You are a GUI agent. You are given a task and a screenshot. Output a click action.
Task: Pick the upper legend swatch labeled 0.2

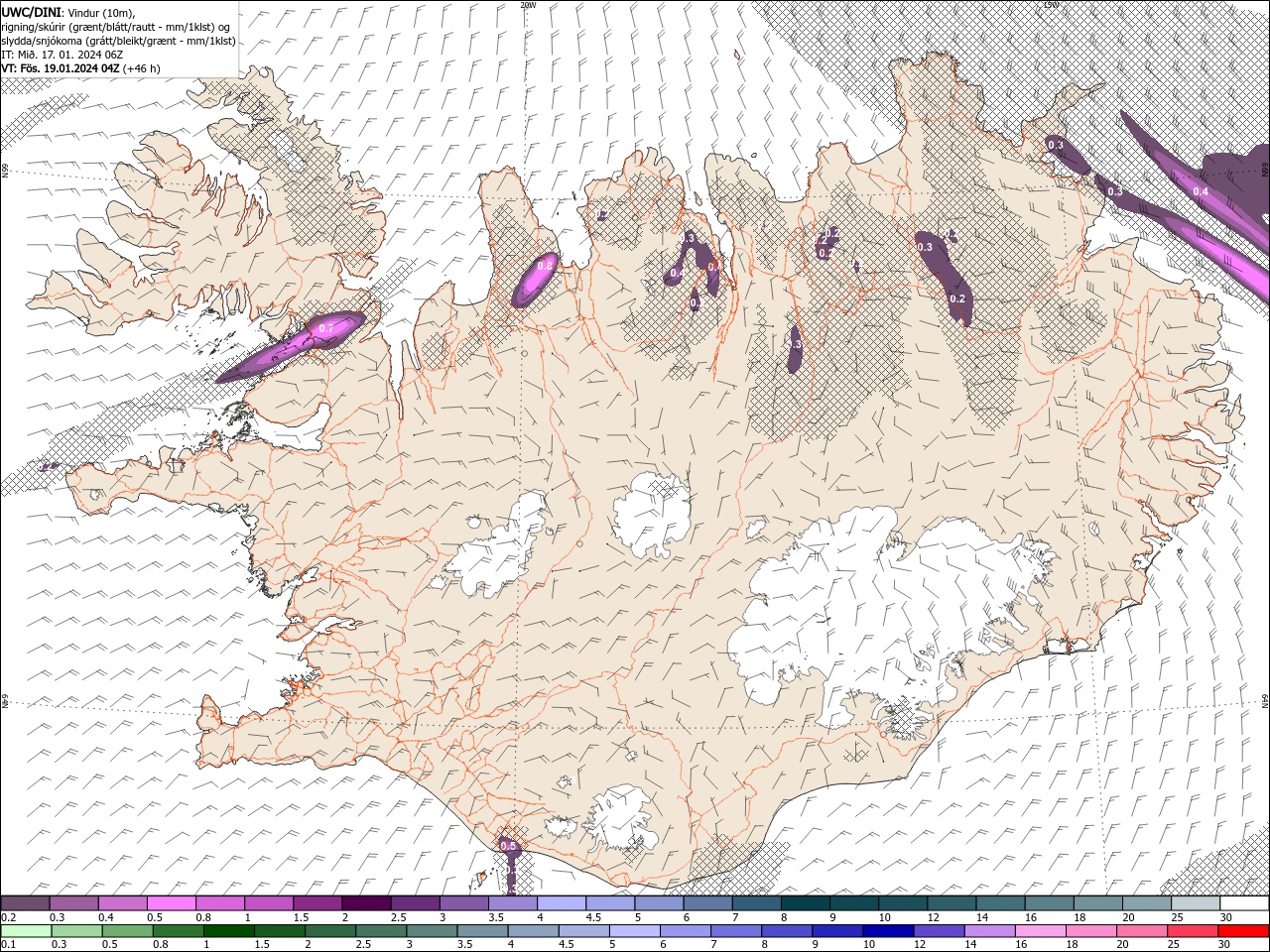click(25, 903)
